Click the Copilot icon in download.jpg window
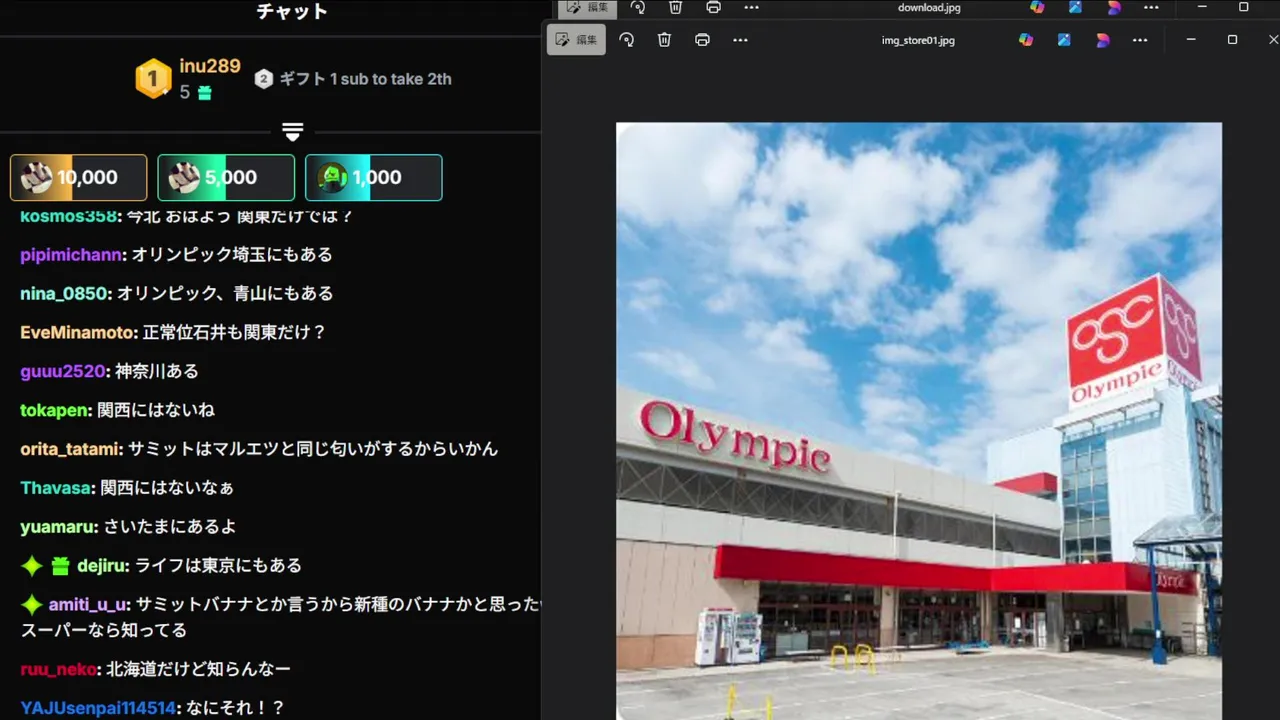The height and width of the screenshot is (720, 1280). pos(1037,7)
